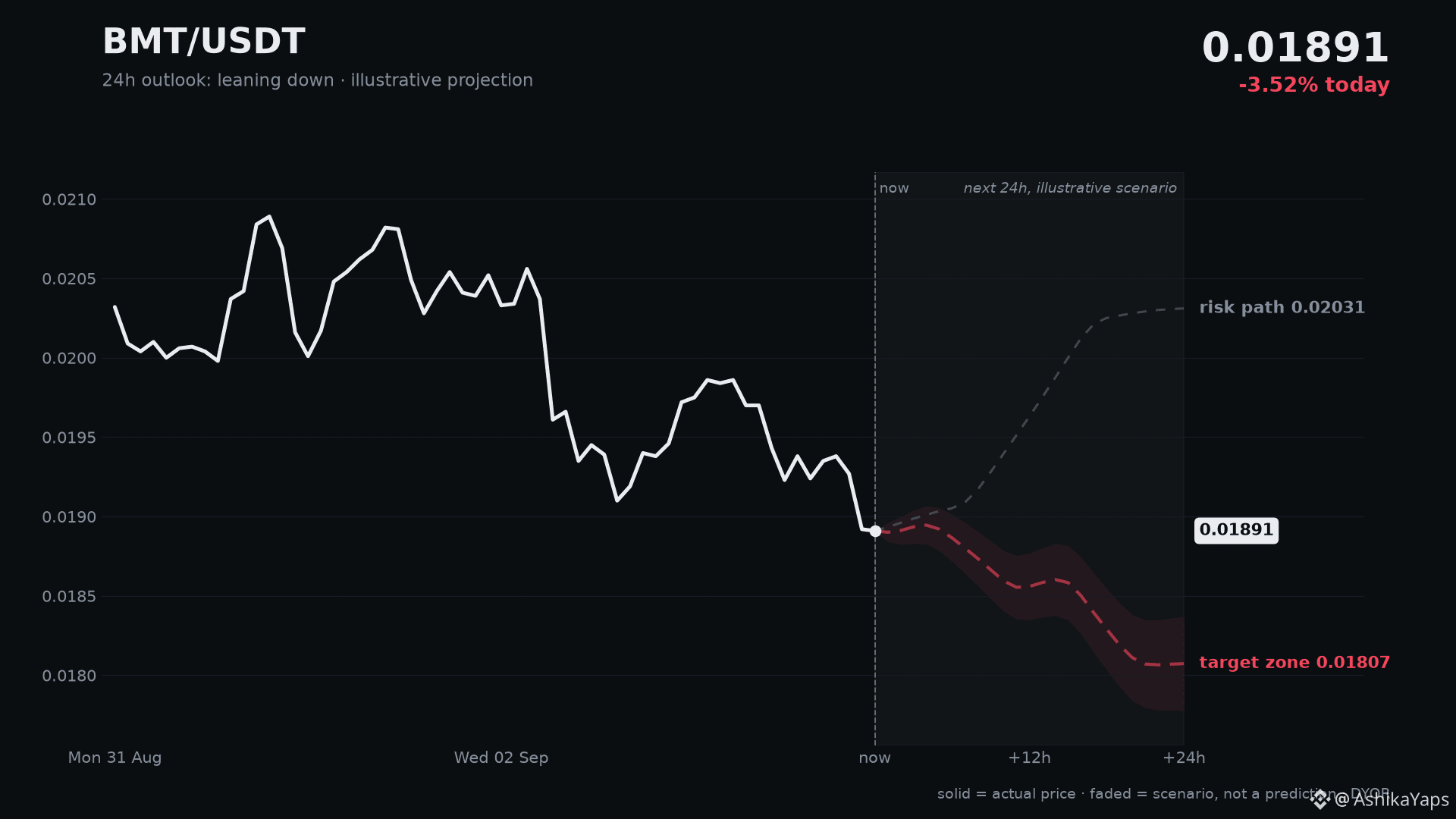
Task: Select the 0.01891 price tag label
Action: [x=1236, y=530]
